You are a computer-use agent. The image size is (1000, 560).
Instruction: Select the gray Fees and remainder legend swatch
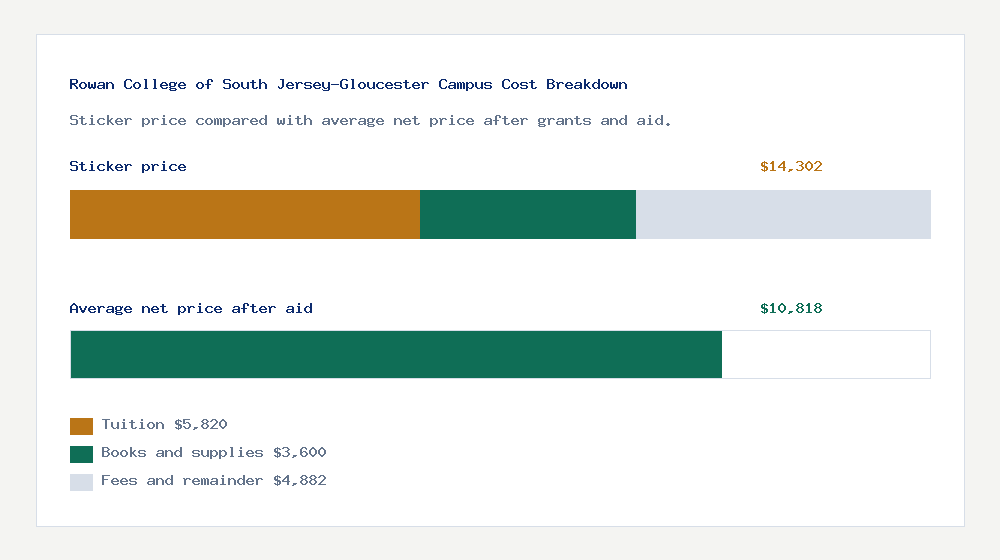coord(82,482)
